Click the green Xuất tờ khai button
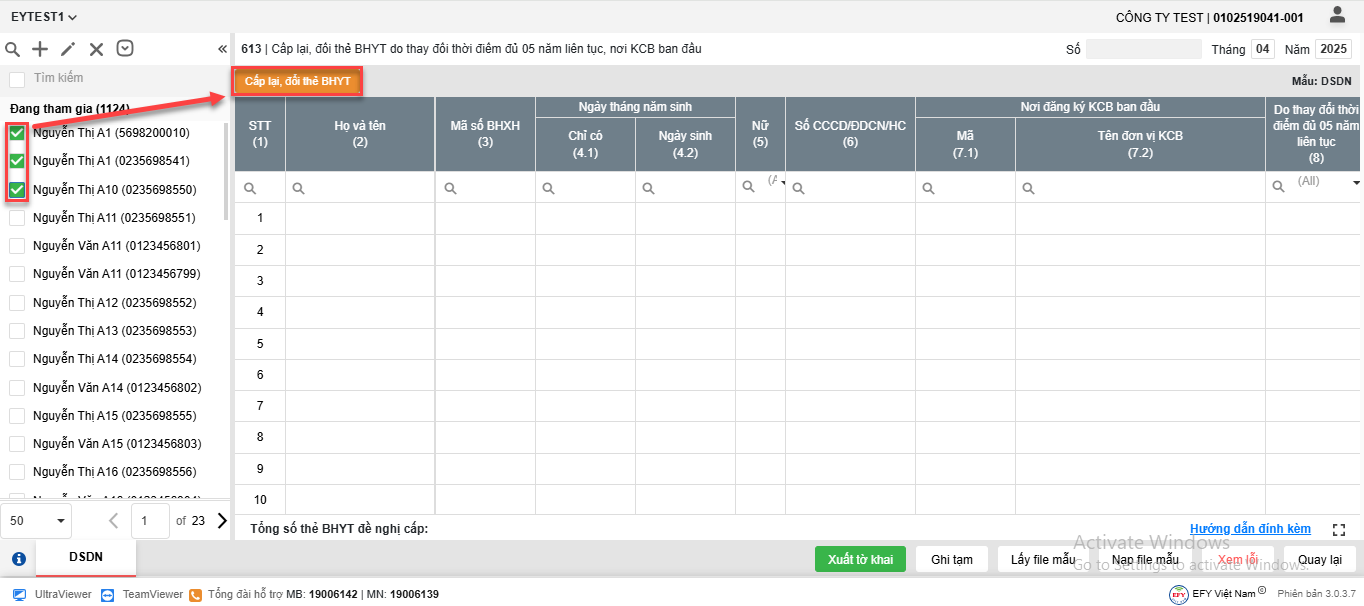 click(x=860, y=559)
